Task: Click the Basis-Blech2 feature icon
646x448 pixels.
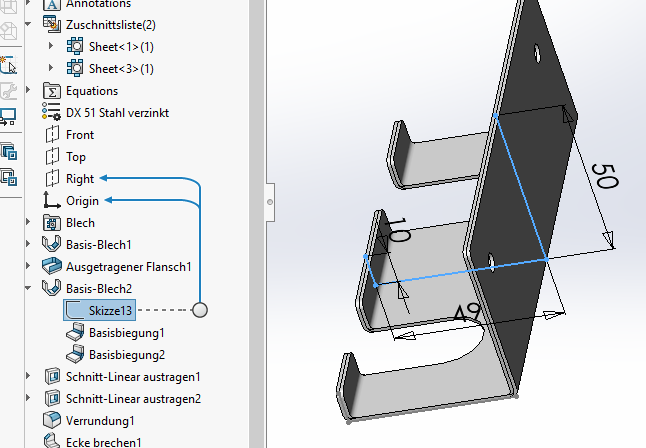Action: tap(52, 288)
